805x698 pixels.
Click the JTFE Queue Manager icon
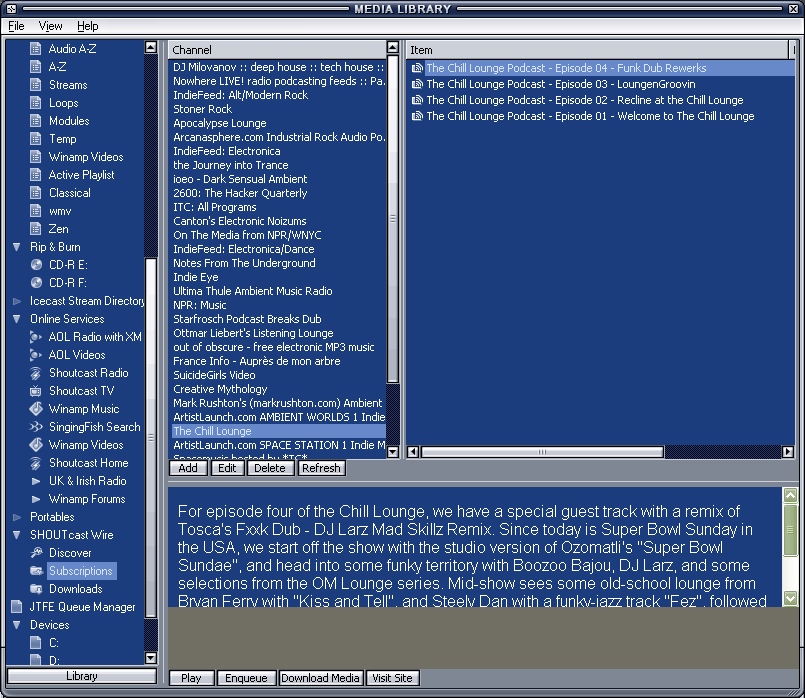pyautogui.click(x=17, y=607)
